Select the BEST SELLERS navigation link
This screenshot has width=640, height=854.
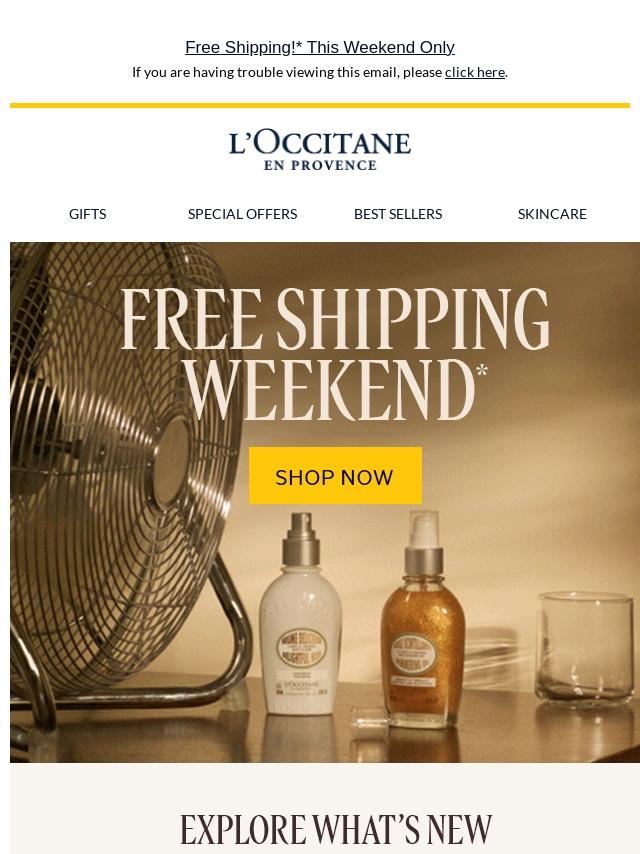click(398, 214)
